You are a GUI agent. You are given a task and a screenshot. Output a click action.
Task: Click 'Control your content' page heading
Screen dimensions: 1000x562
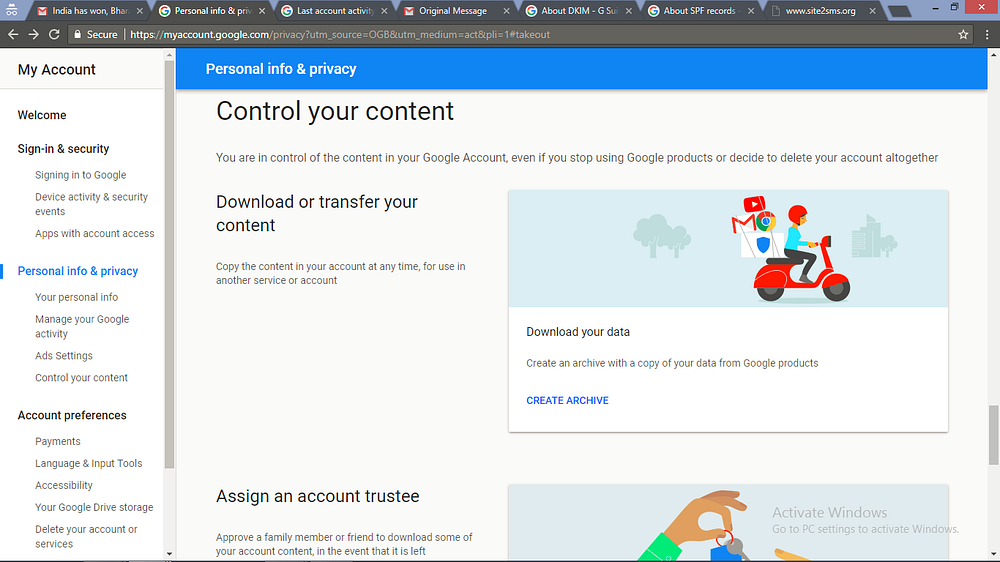pyautogui.click(x=335, y=111)
